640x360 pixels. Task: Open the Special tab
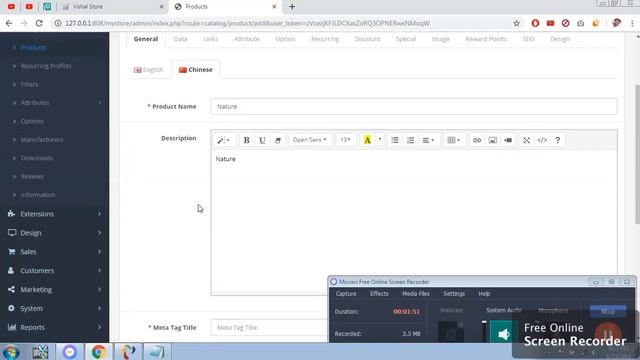point(406,39)
